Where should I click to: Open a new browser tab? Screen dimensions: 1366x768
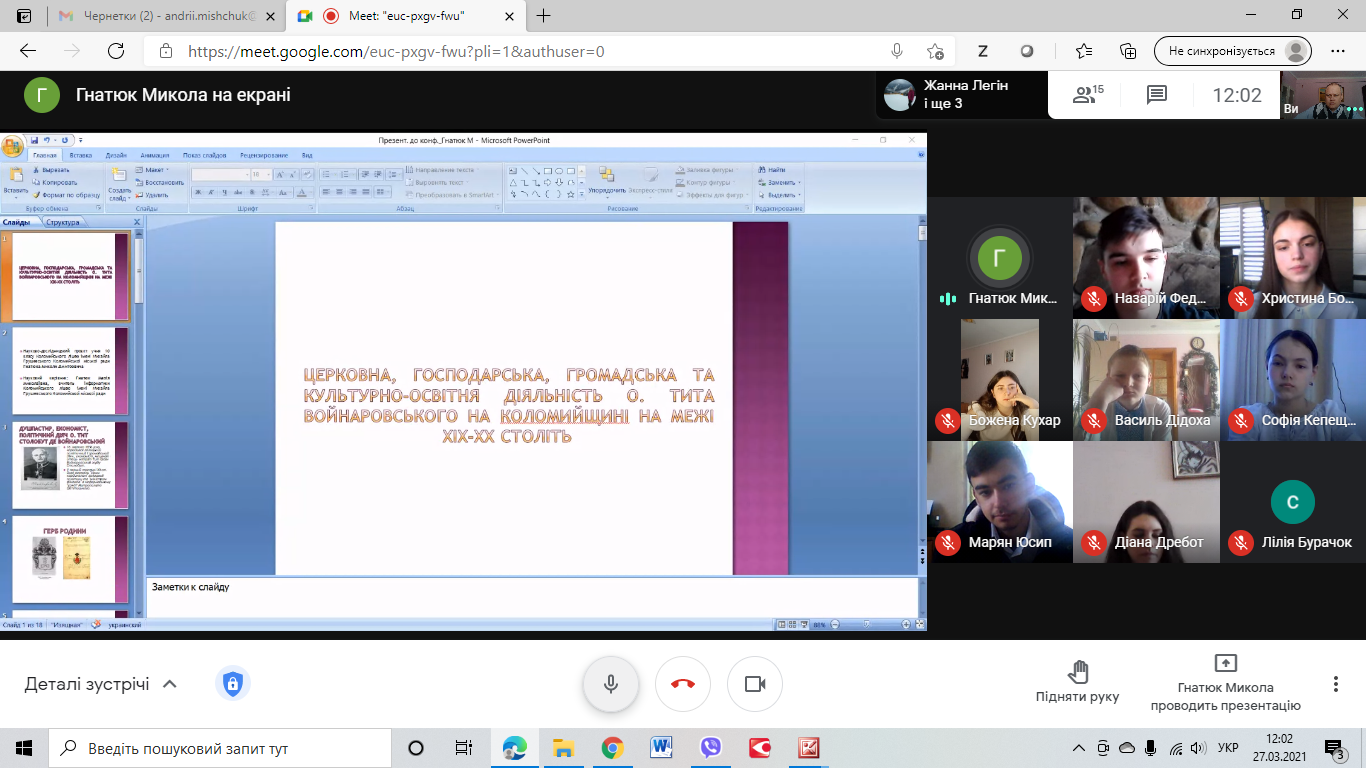click(x=544, y=16)
